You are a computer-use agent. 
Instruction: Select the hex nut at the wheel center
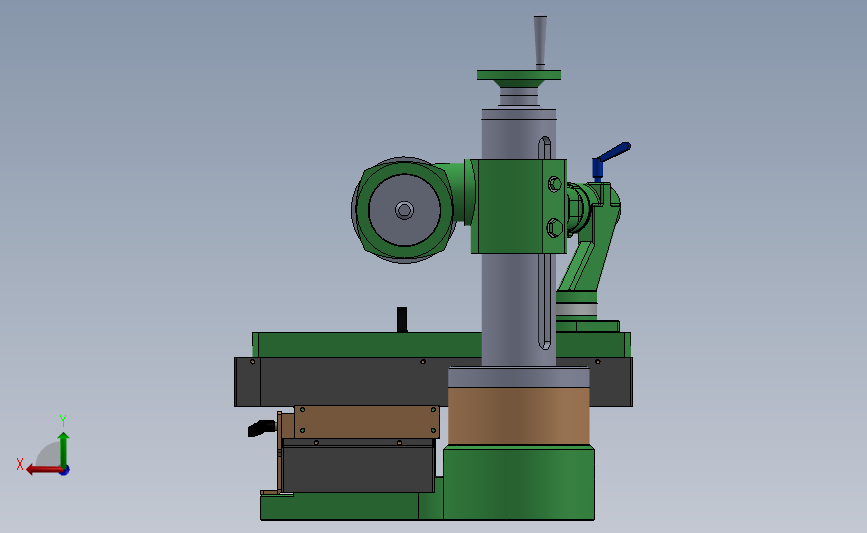click(404, 210)
